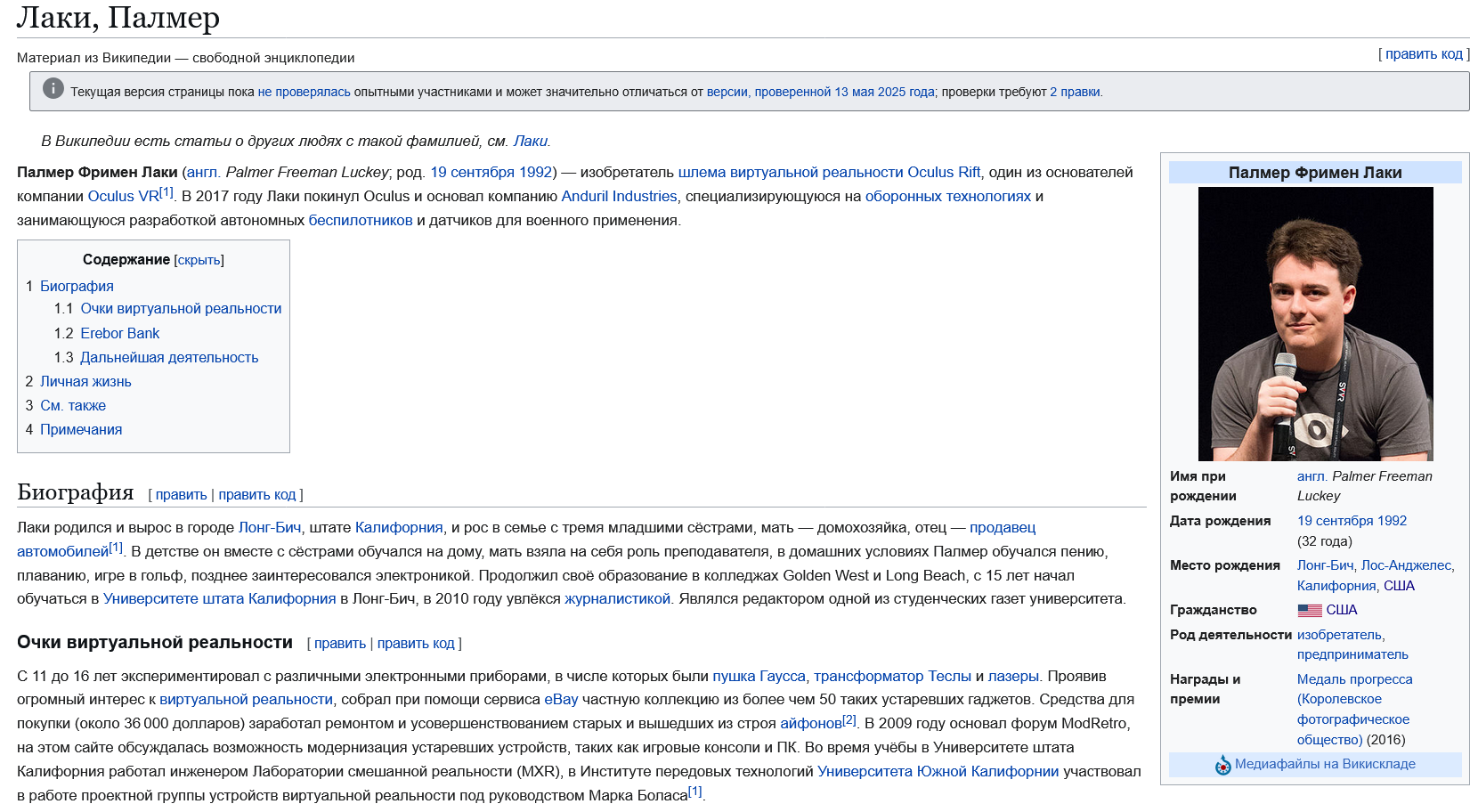1478x812 pixels.
Task: Open Лонг-Бич link in infobox birthplace
Action: [x=1325, y=565]
